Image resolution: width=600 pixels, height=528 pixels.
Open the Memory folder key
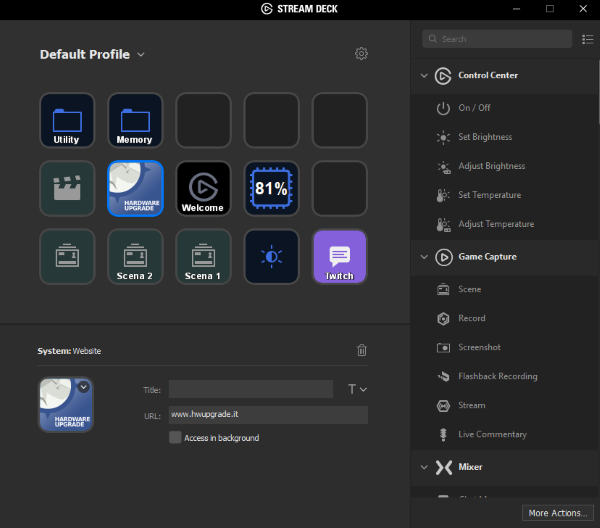[x=135, y=120]
